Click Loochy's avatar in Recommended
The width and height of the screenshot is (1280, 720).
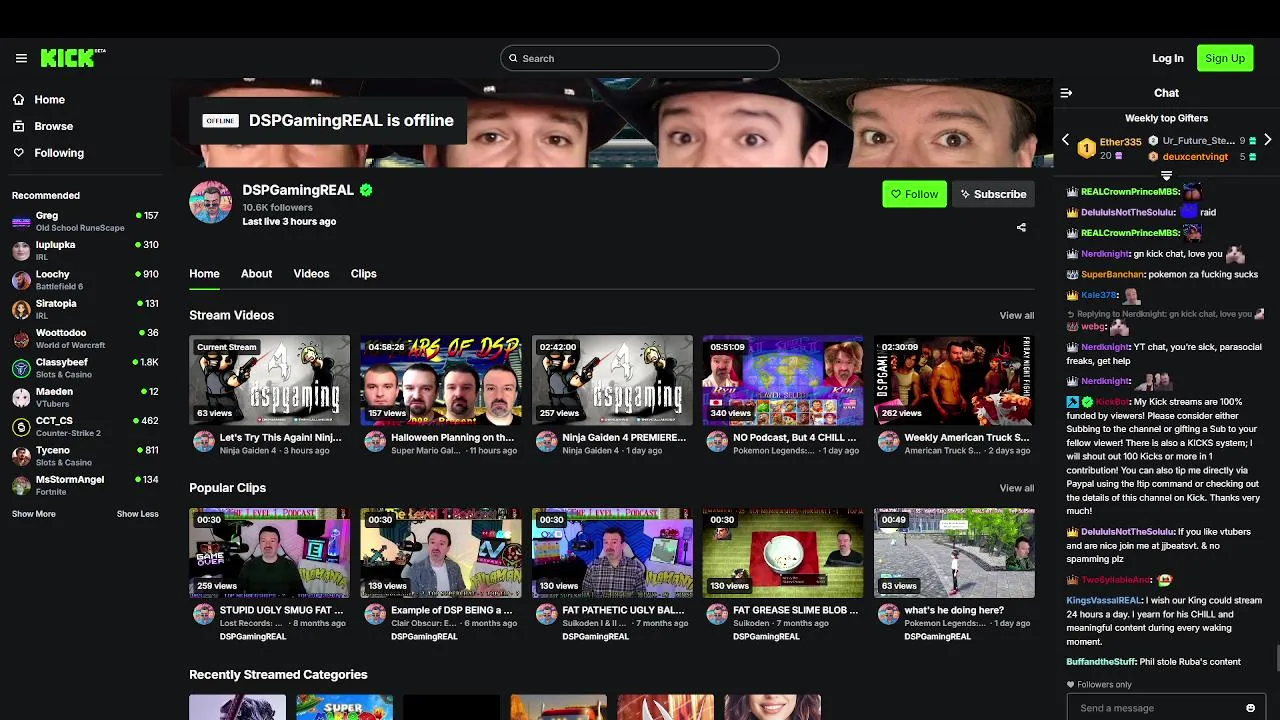click(21, 281)
